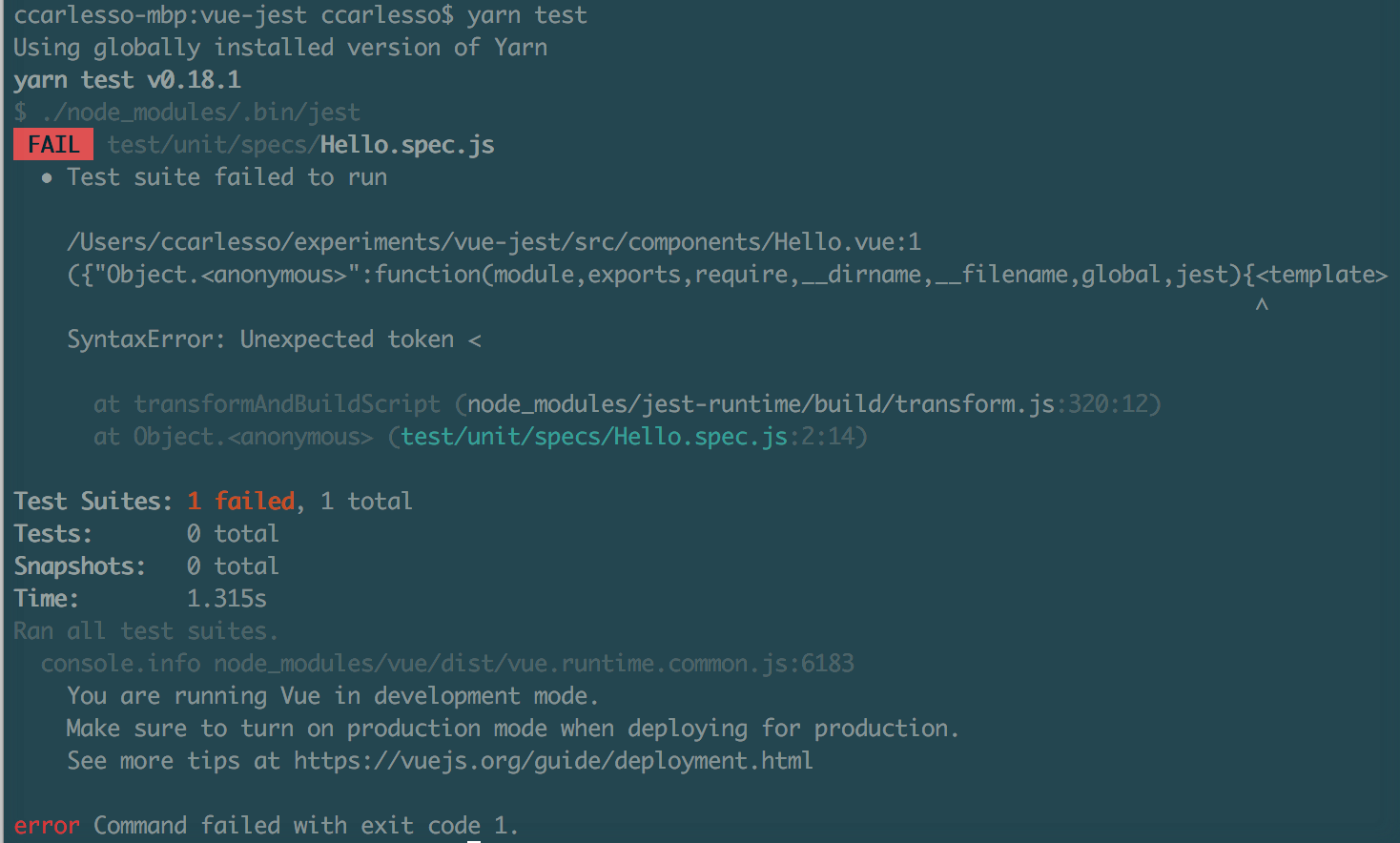This screenshot has width=1400, height=843.
Task: Click the console.info vue.runtime.common.js:6183 line
Action: (x=447, y=664)
